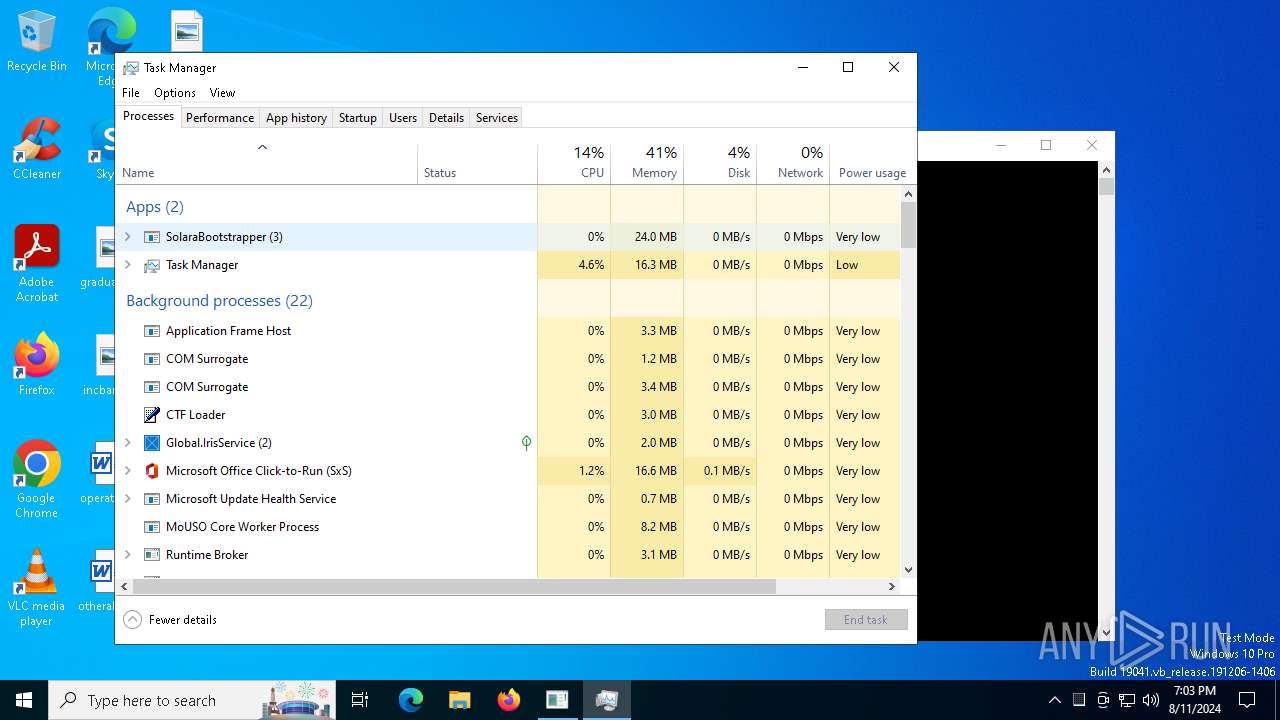Expand Microsoft Office Click-to-Run (SxS)
Screen dimensions: 1280x720
(x=127, y=471)
